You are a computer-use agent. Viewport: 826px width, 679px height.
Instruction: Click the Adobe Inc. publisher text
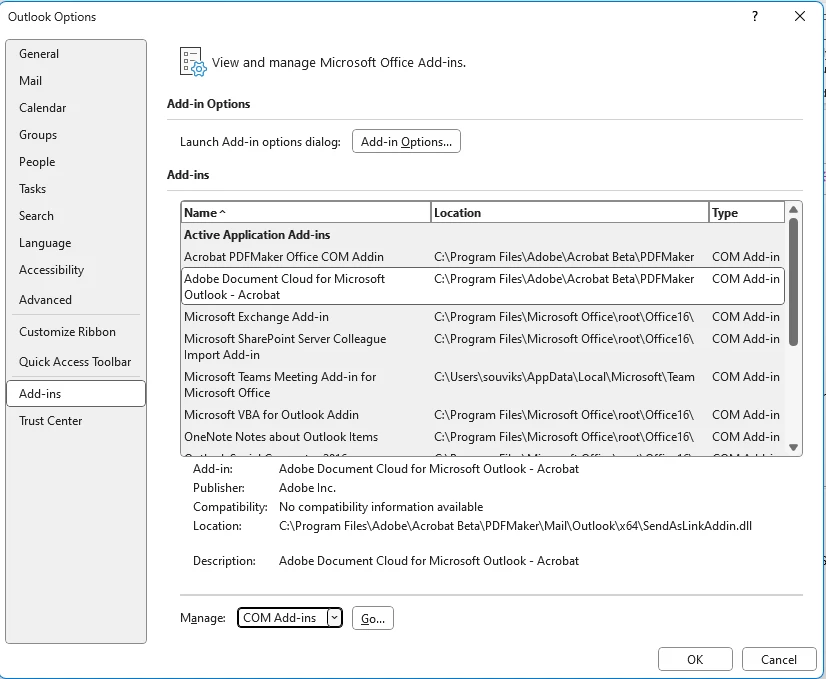pos(307,488)
